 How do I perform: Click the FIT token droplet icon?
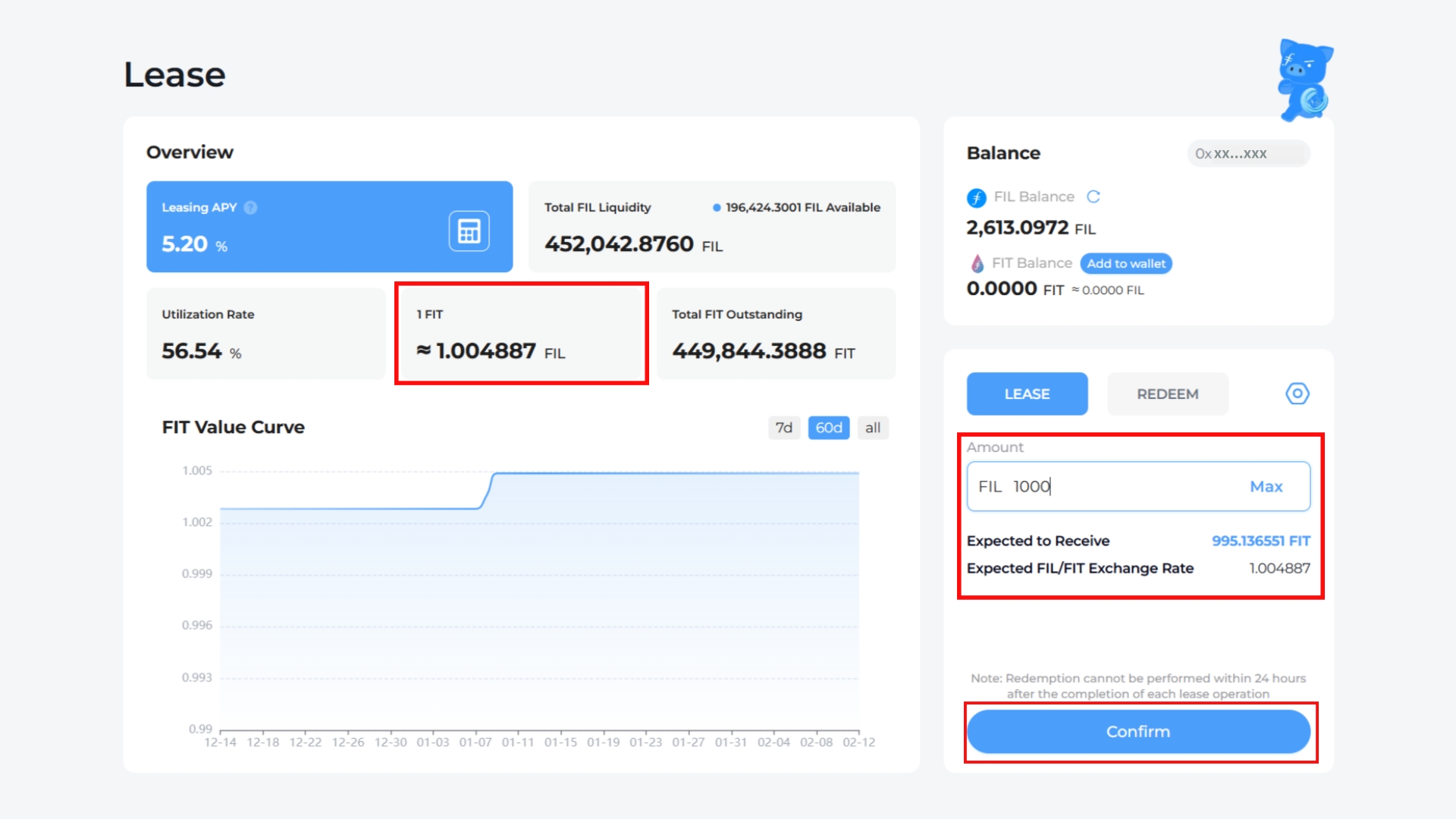coord(977,264)
